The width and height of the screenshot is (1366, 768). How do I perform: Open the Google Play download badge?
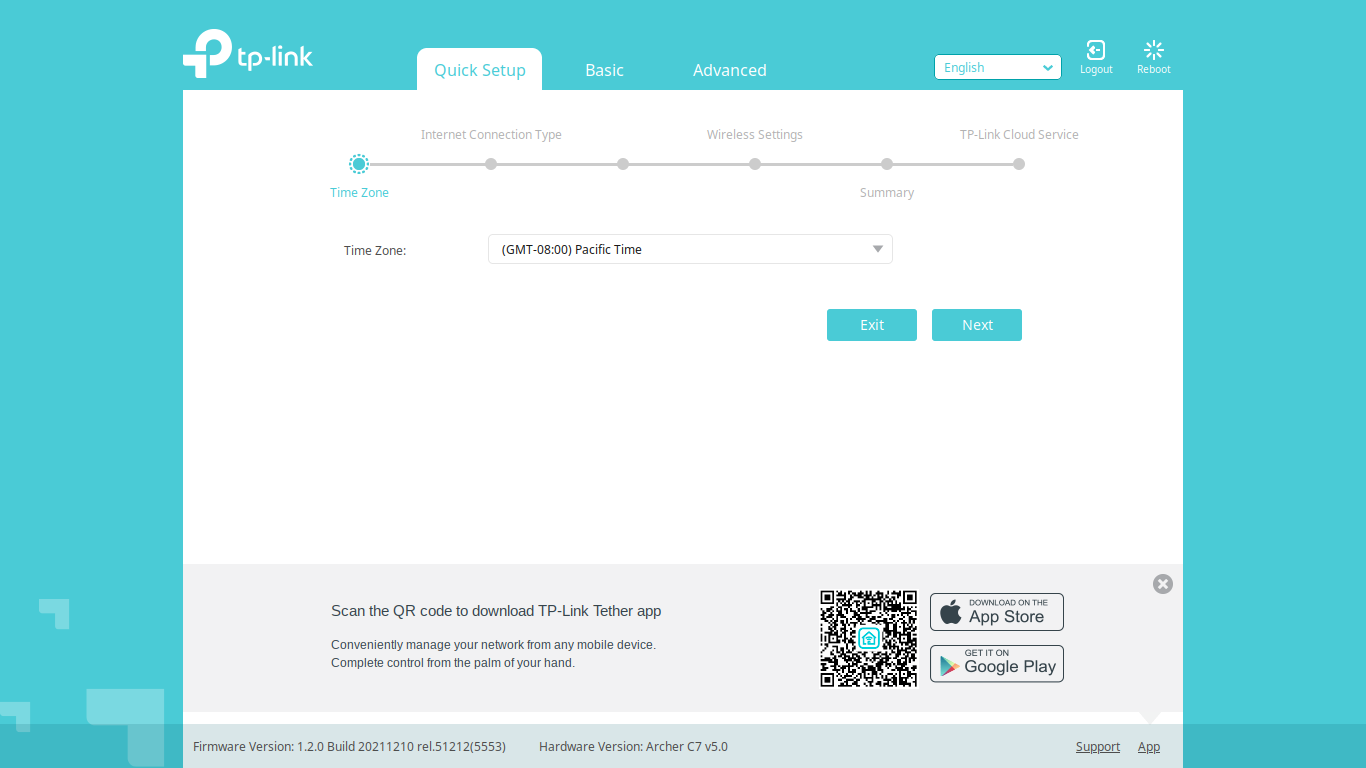[x=997, y=664]
